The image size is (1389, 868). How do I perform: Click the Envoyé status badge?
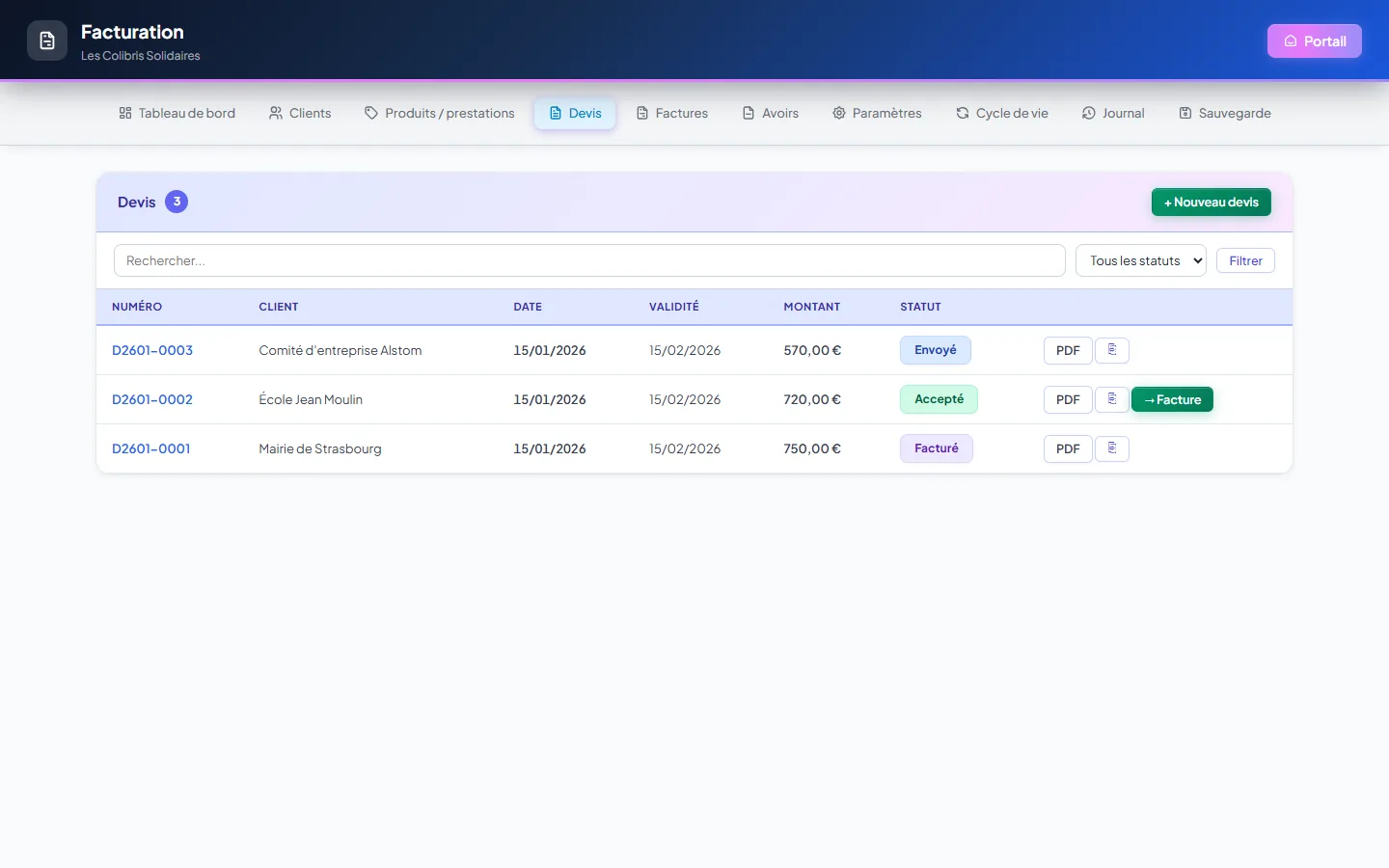(936, 350)
